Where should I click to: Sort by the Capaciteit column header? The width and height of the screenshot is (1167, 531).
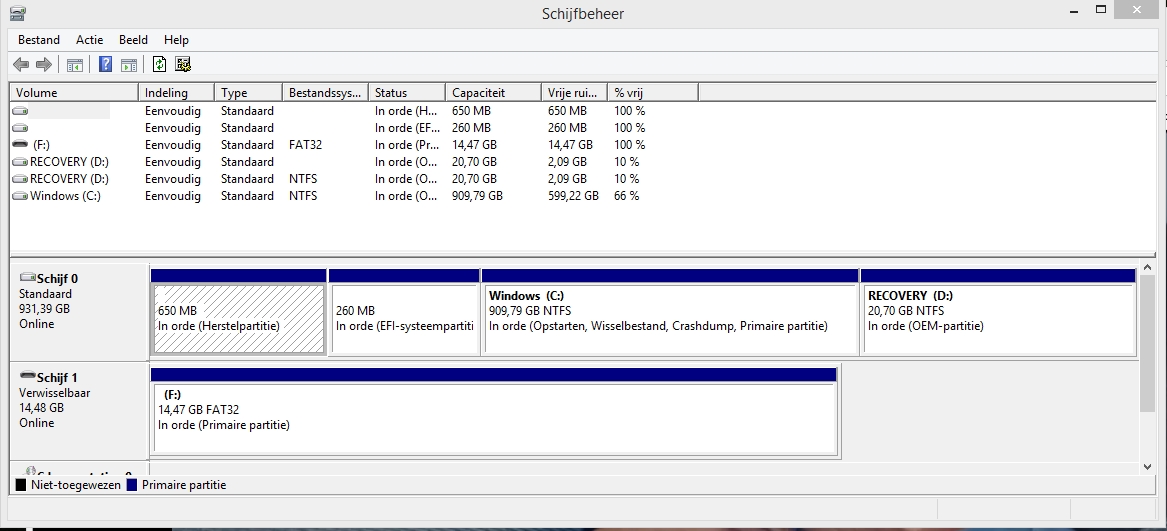[478, 93]
